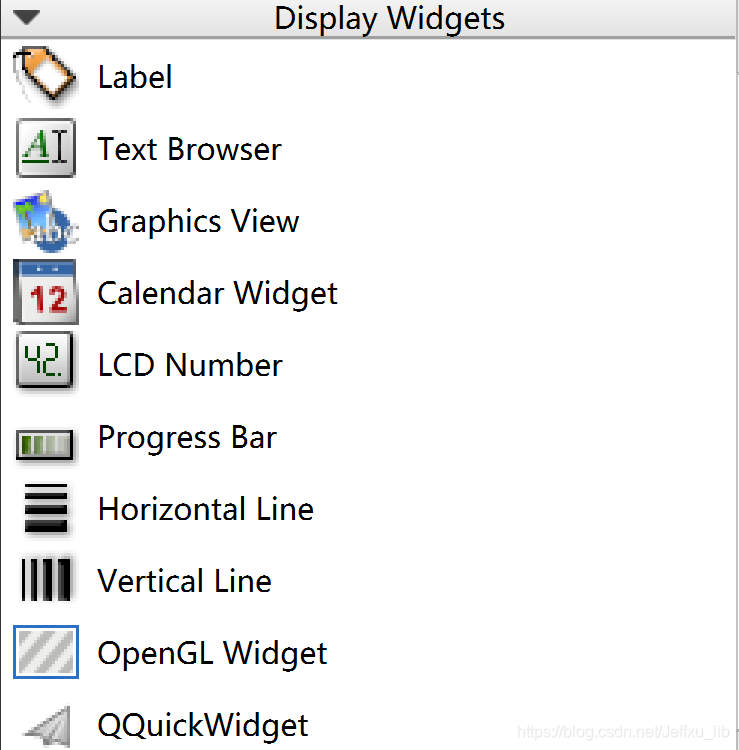Pick the Vertical Line icon
The image size is (739, 750).
[46, 580]
